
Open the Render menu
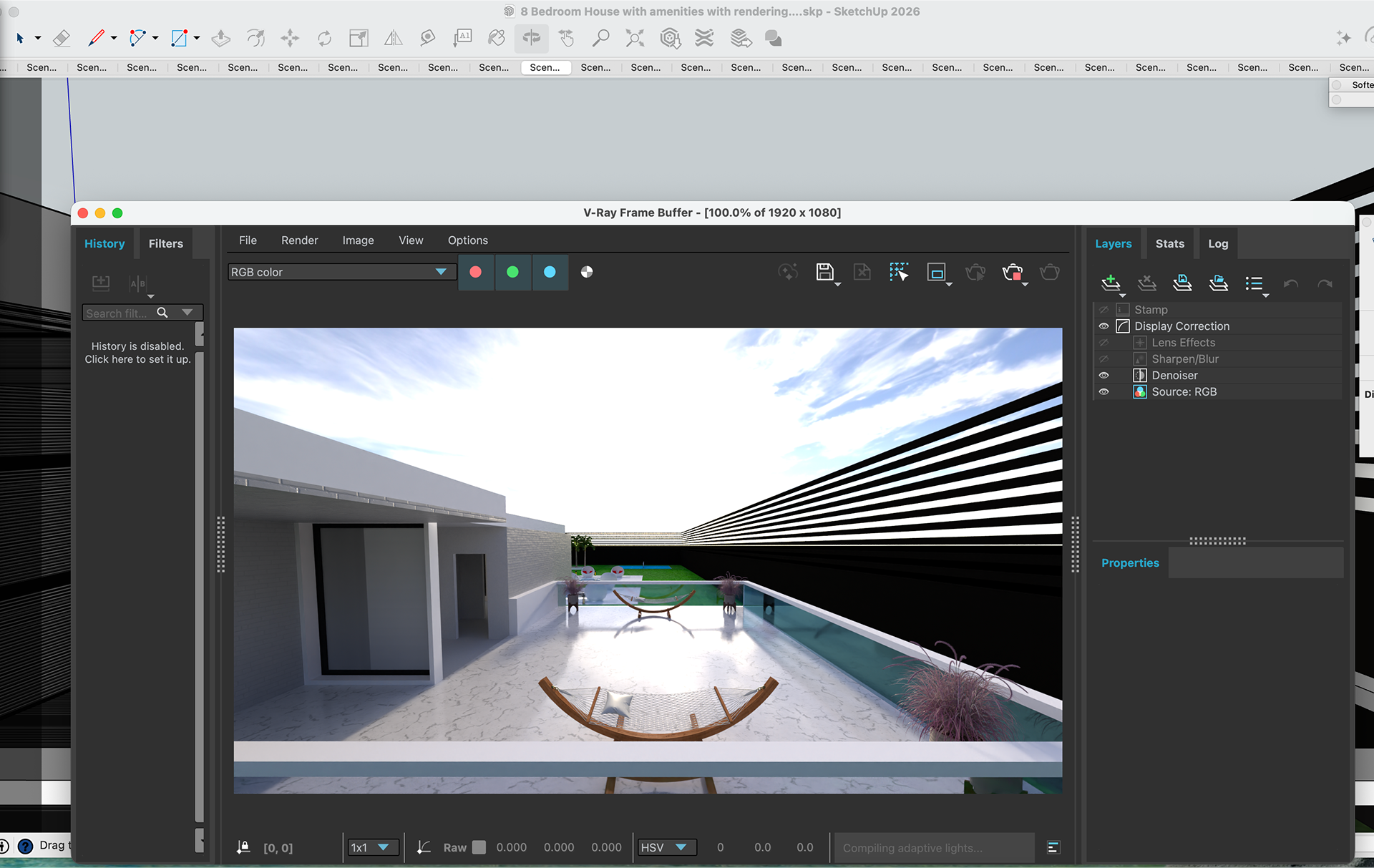coord(299,240)
